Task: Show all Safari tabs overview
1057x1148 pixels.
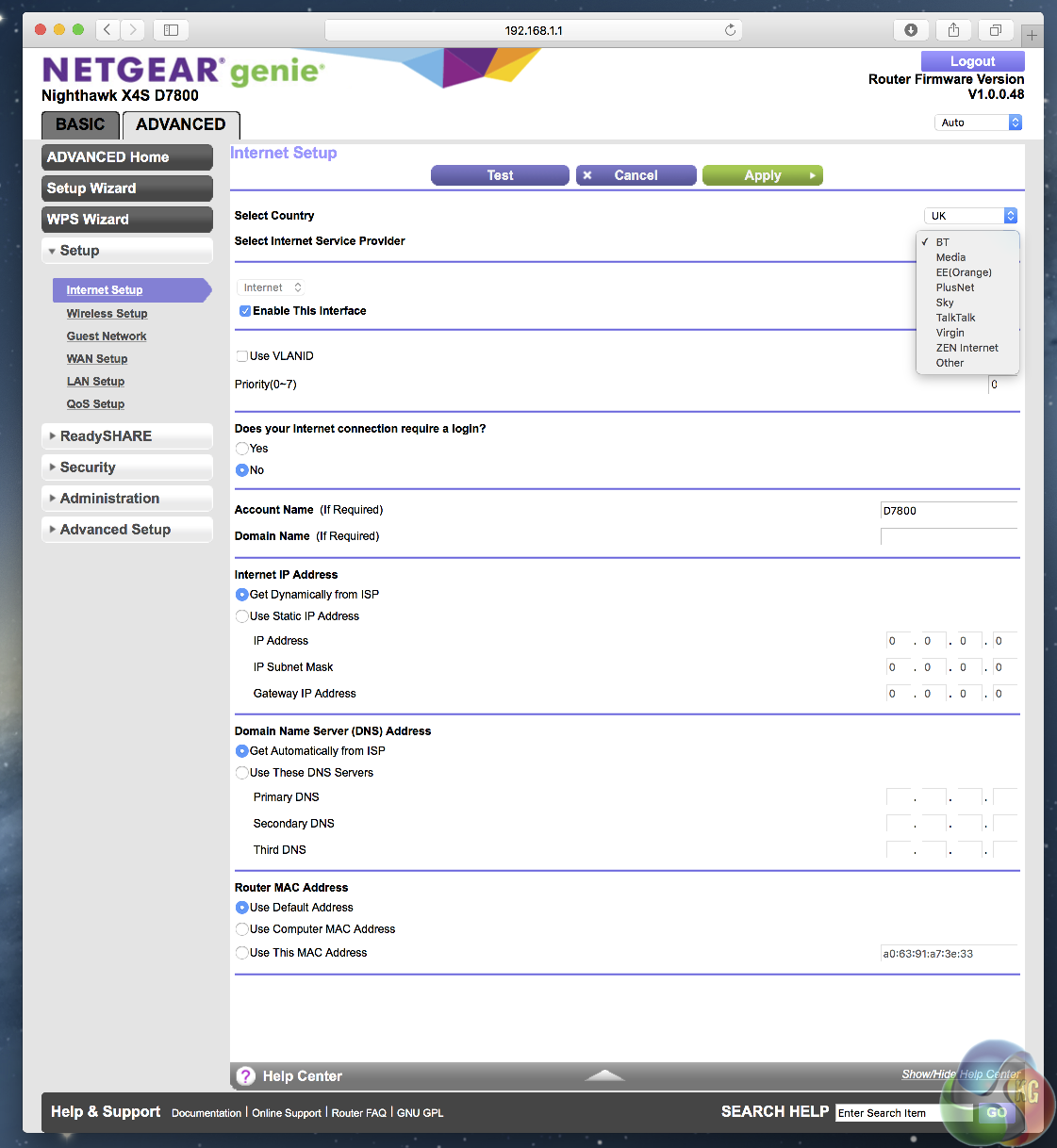Action: [996, 30]
